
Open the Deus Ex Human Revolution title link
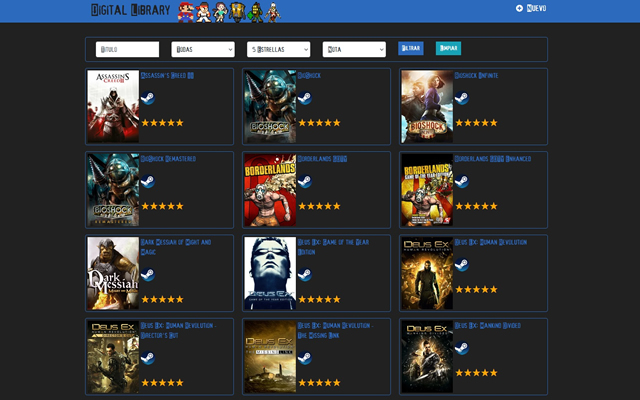click(491, 242)
